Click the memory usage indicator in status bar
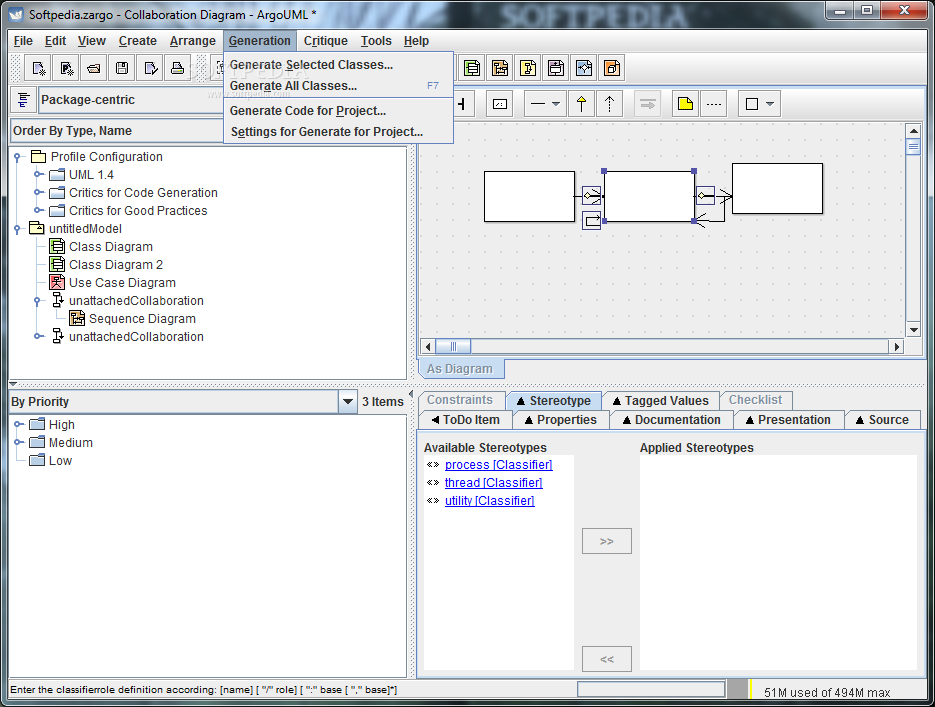The width and height of the screenshot is (935, 707). (827, 692)
